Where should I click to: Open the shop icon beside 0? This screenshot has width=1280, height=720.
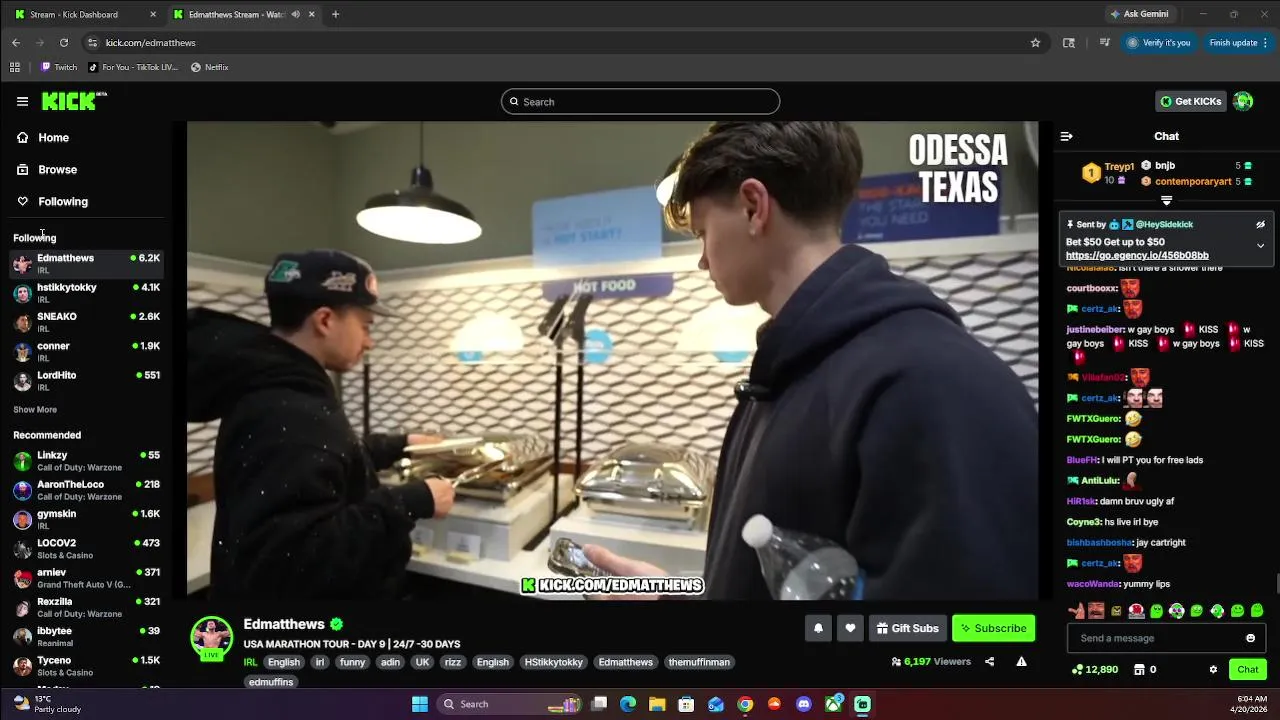pyautogui.click(x=1139, y=670)
